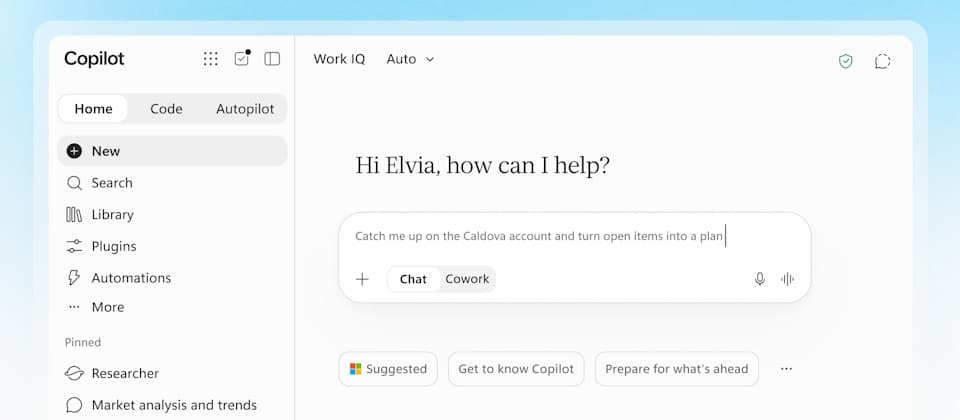Click the Suggested chip
Image resolution: width=960 pixels, height=420 pixels.
(x=388, y=369)
